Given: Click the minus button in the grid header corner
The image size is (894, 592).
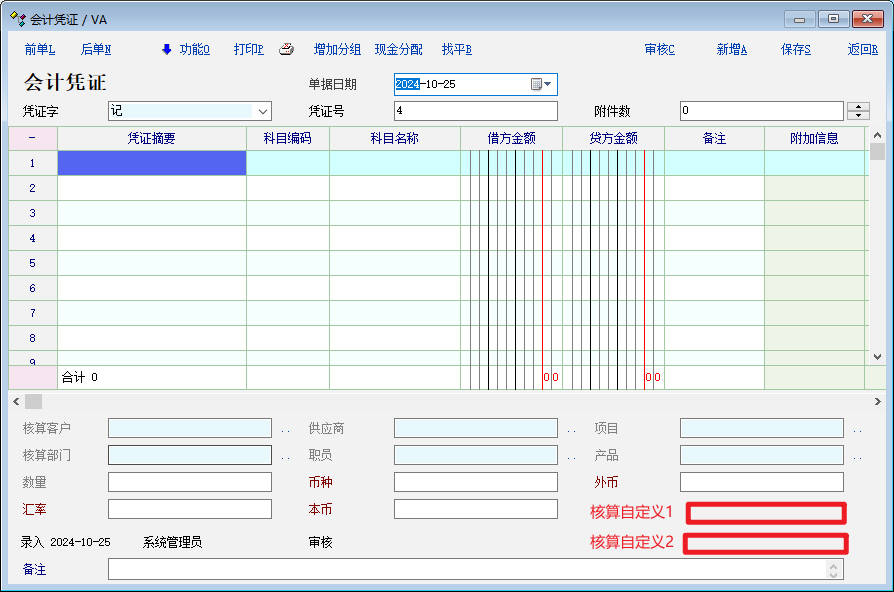Looking at the screenshot, I should click(32, 138).
